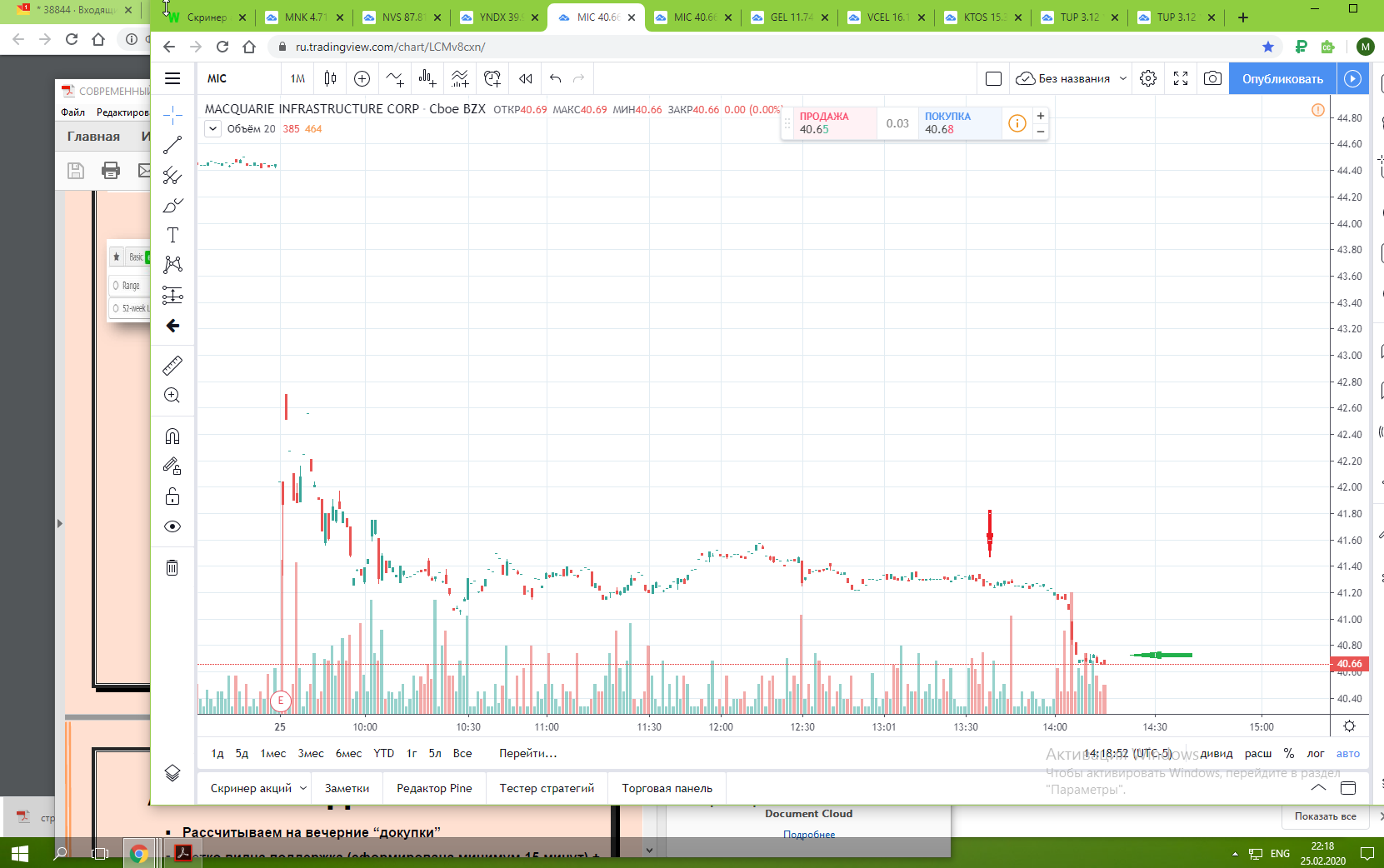This screenshot has width=1384, height=868.
Task: Toggle logarithmic scale "лог"
Action: (x=1316, y=753)
